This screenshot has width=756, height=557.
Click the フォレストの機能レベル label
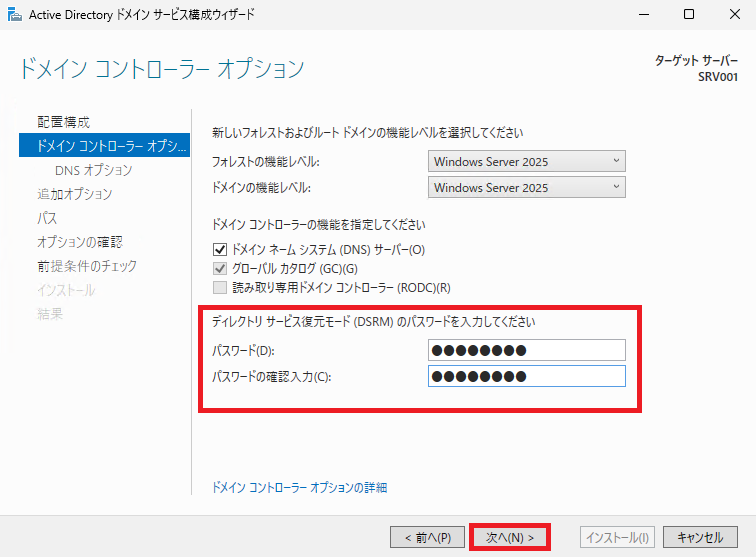pos(266,162)
